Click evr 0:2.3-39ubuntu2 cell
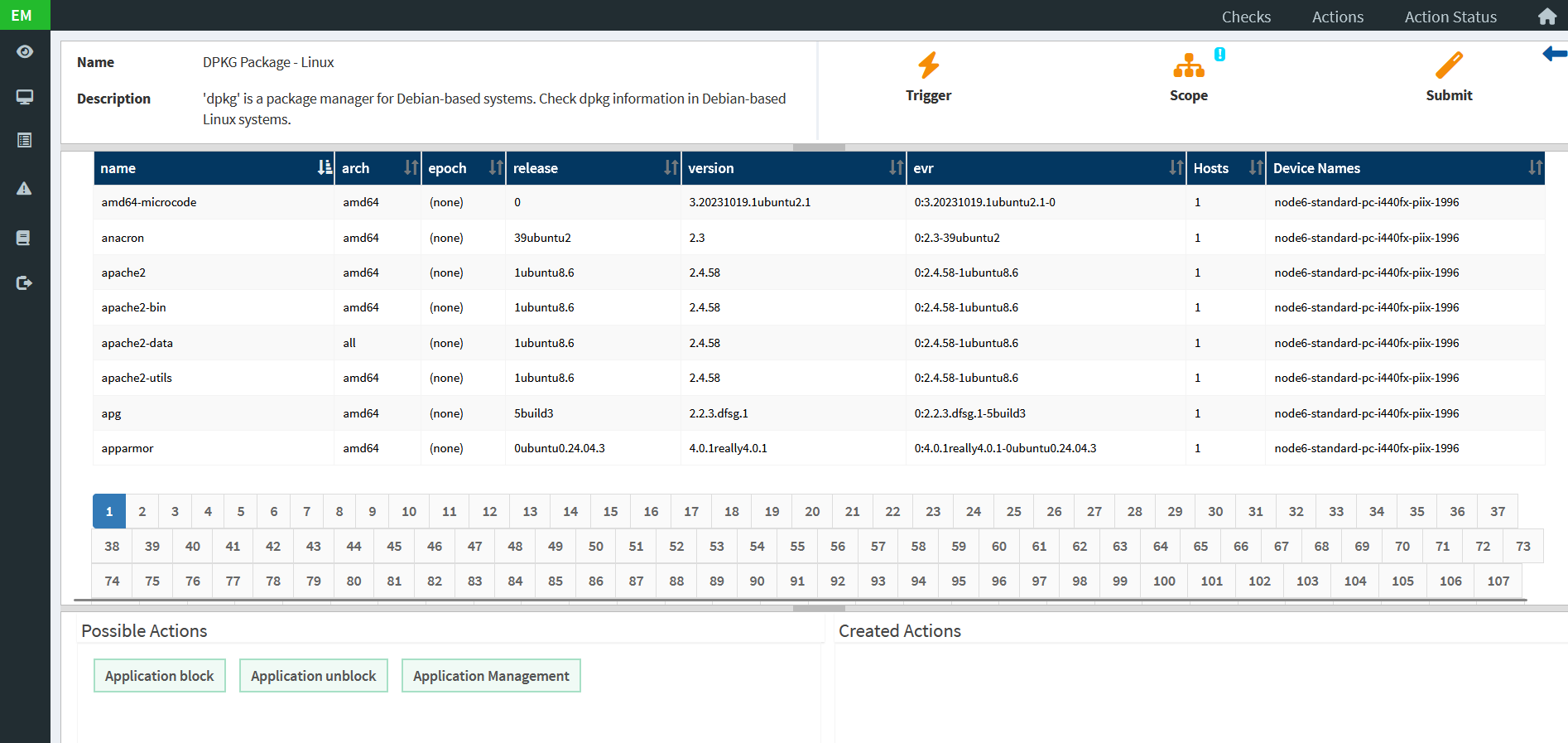Screen dimensions: 1568x743 click(x=957, y=238)
